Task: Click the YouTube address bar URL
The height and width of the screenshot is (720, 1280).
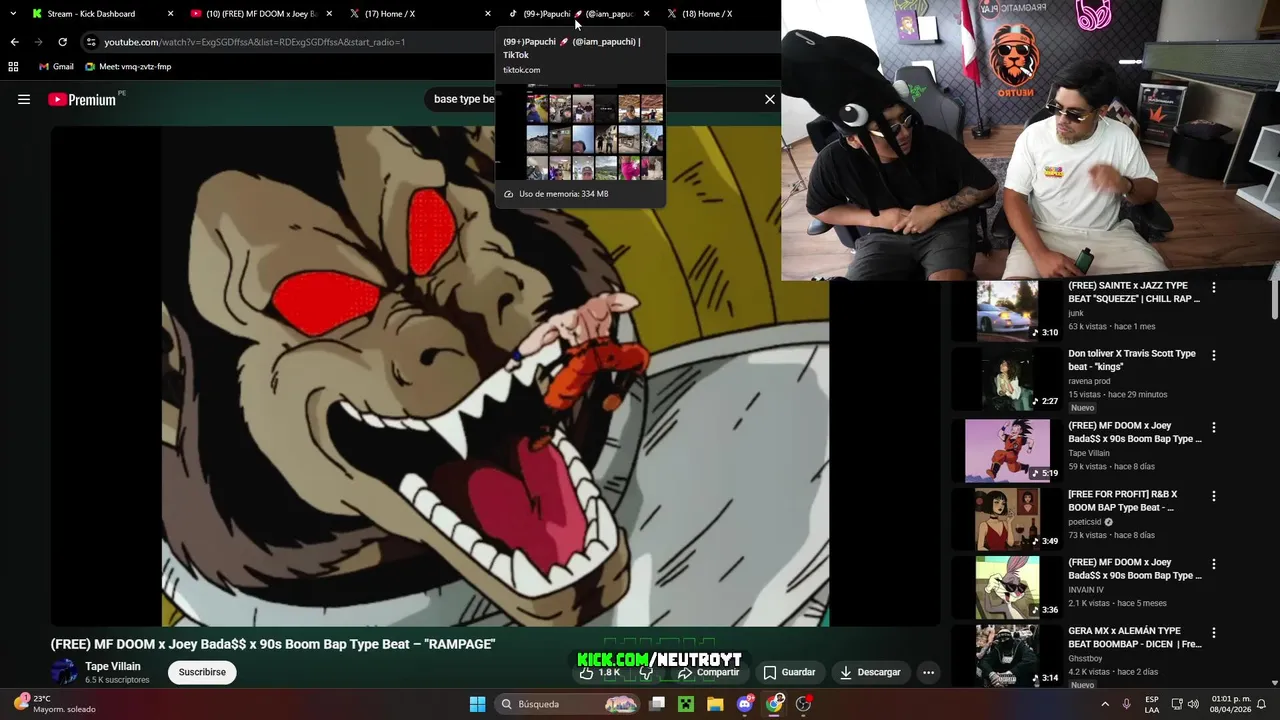Action: click(x=255, y=42)
